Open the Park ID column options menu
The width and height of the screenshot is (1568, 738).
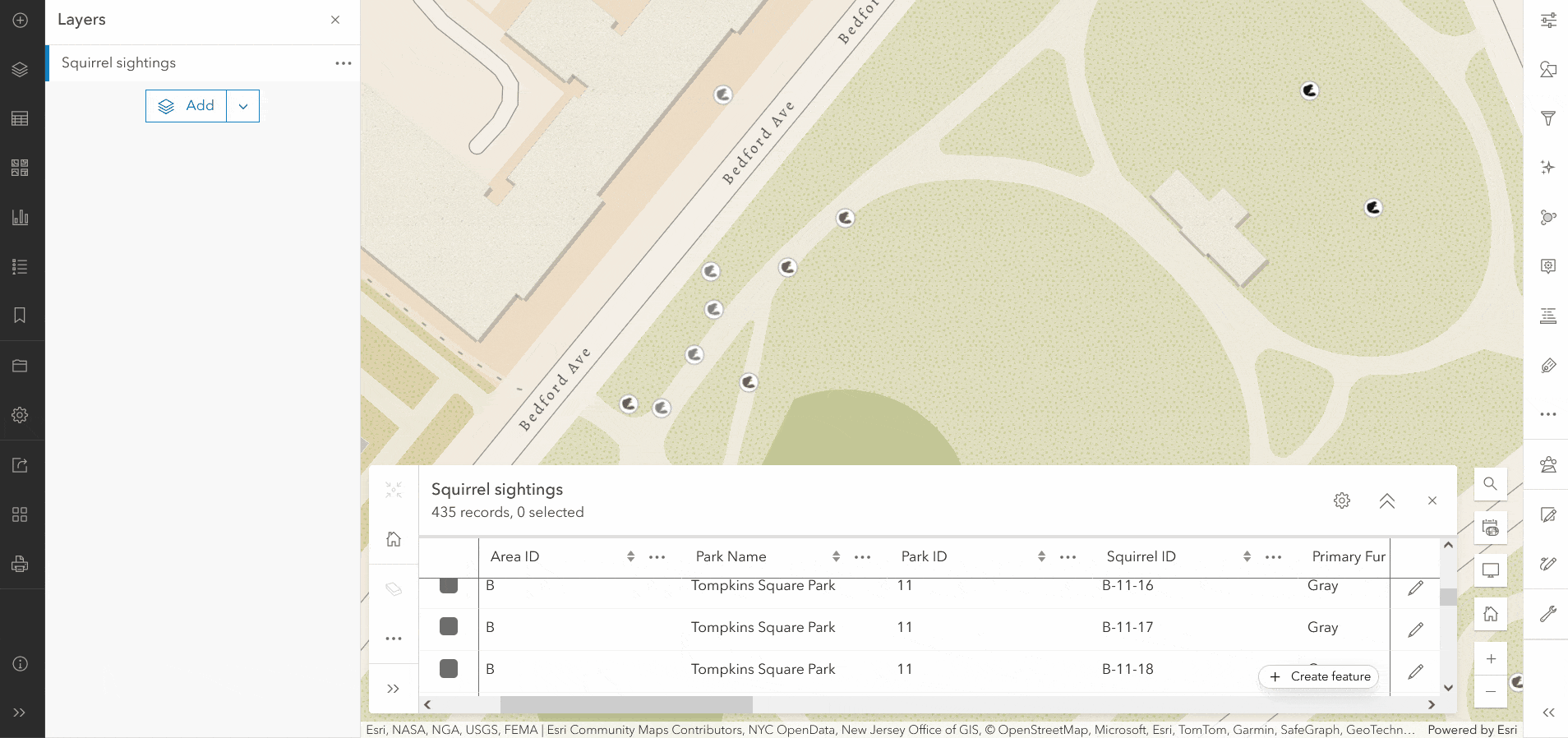point(1068,556)
